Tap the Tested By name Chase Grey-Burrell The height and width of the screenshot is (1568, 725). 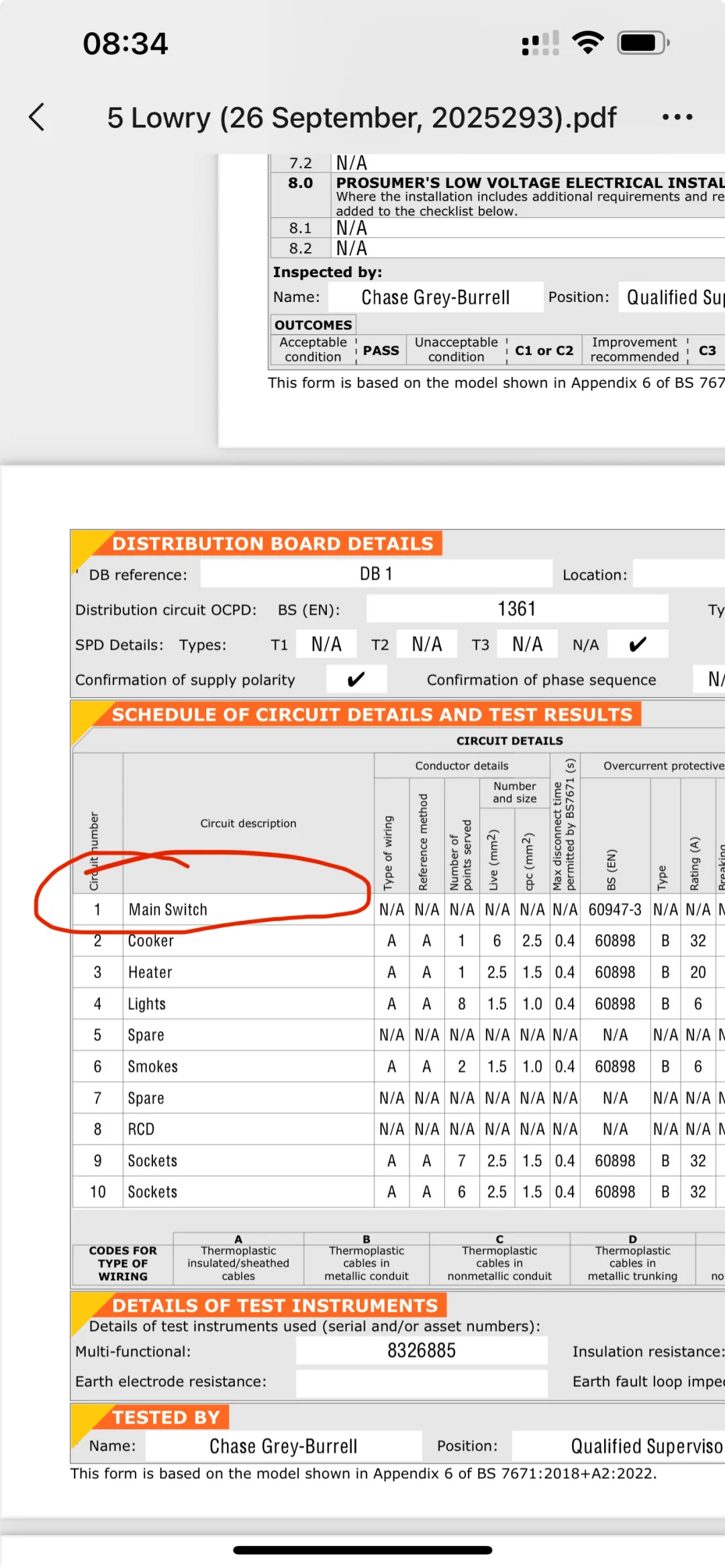tap(283, 1446)
